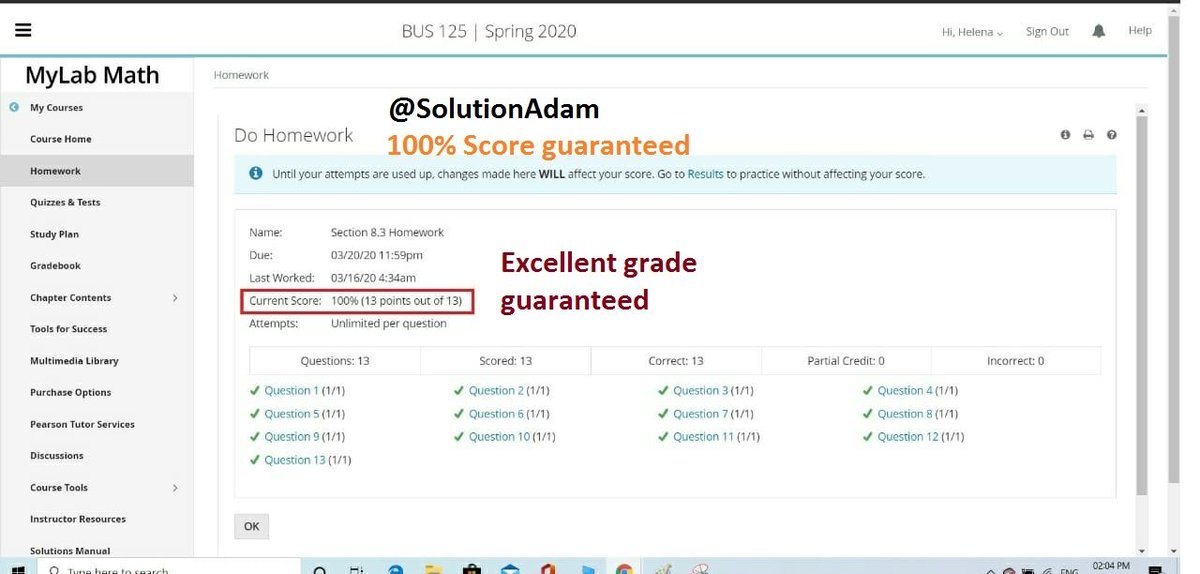1200x574 pixels.
Task: Open Question 5 link
Action: click(x=291, y=414)
